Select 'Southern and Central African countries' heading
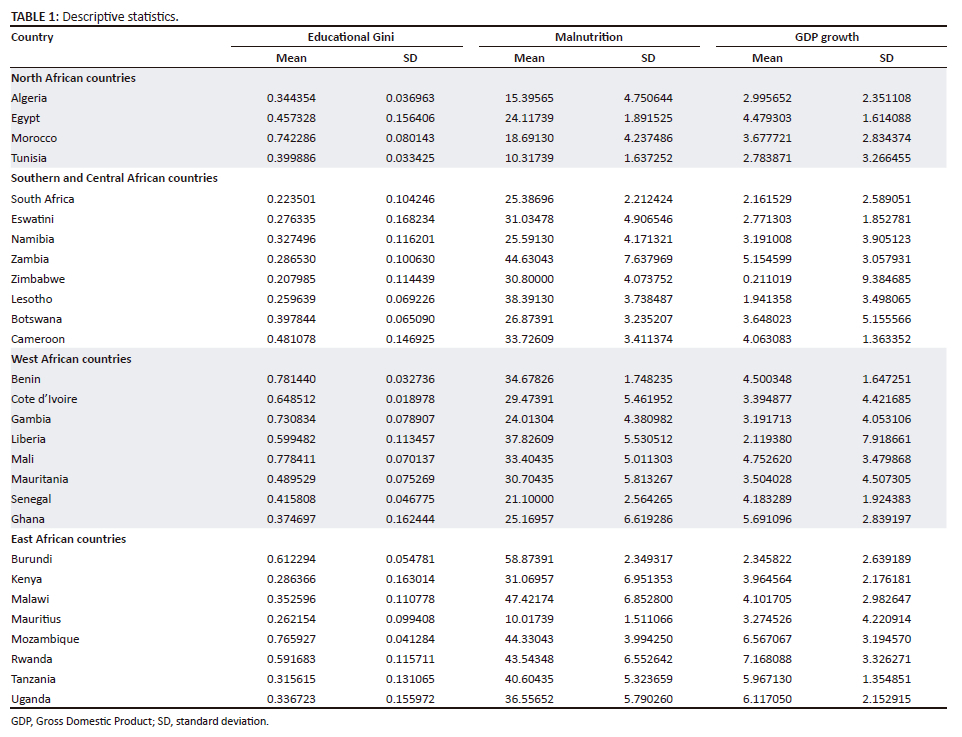Screen dimensions: 962x737 click(114, 178)
